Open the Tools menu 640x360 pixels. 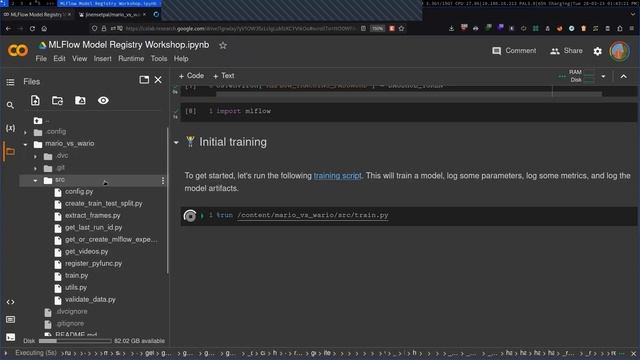click(159, 59)
